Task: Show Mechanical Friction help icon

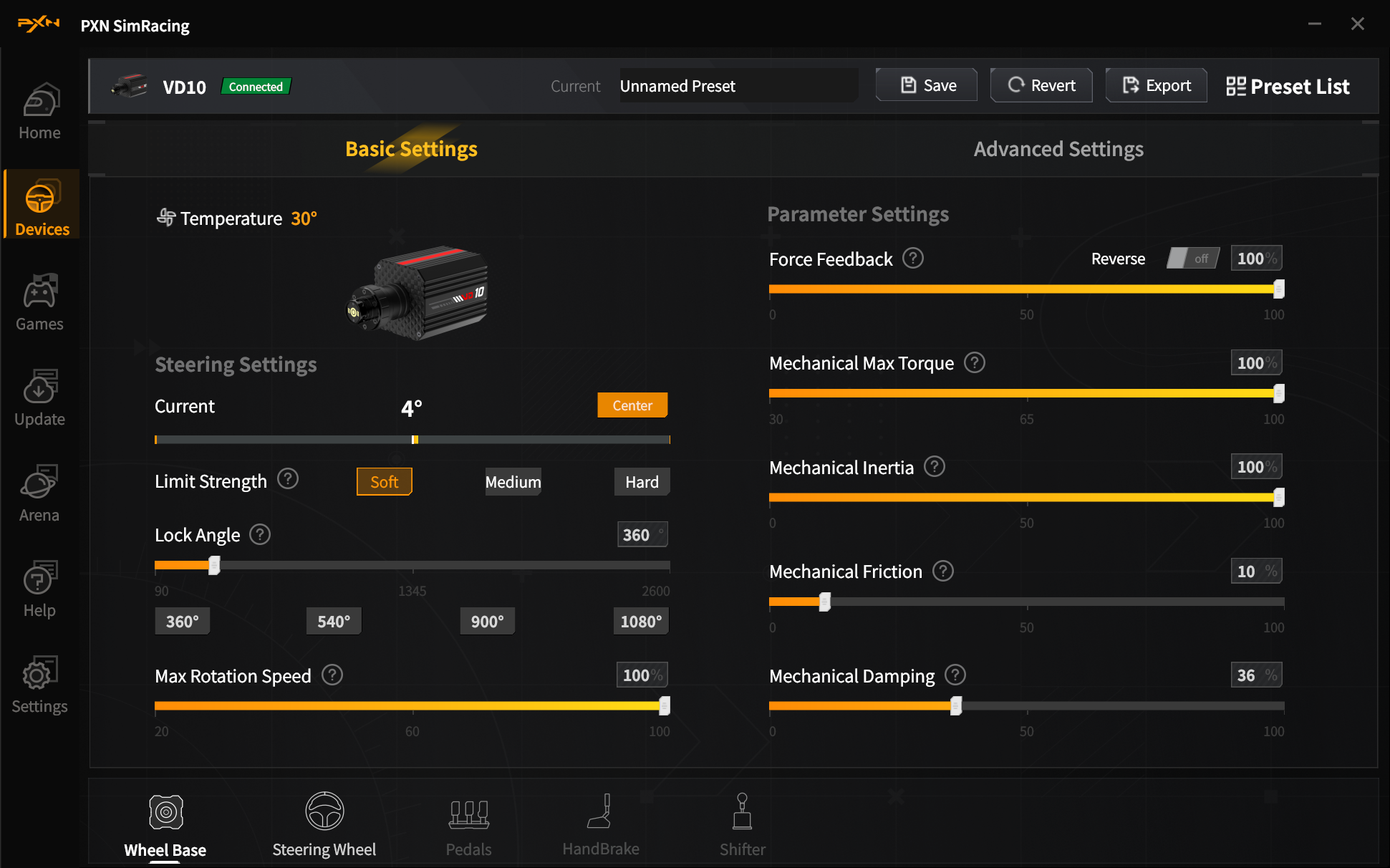Action: [x=943, y=571]
